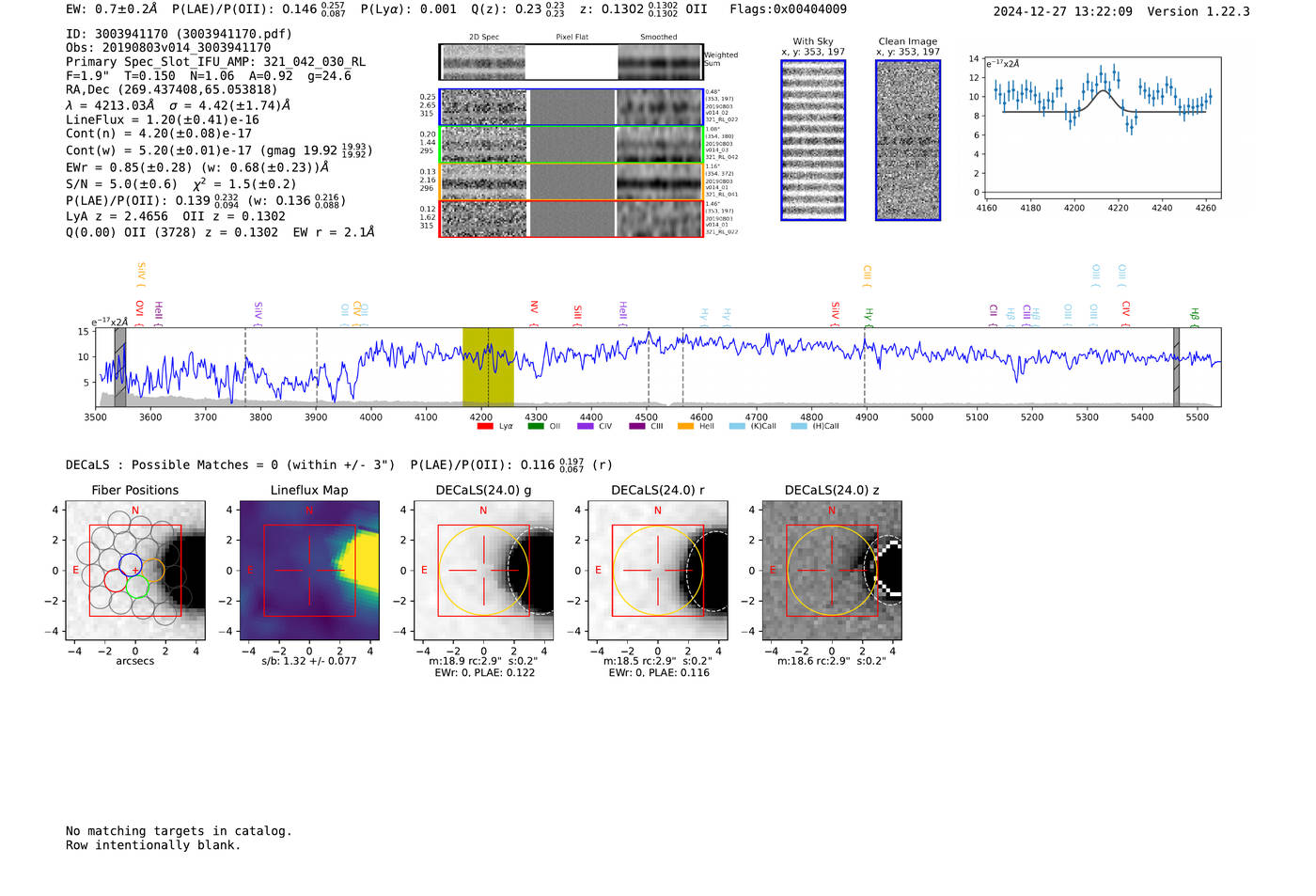Click the dashed line at 3900 Å
This screenshot has width=1316, height=896.
(x=317, y=367)
